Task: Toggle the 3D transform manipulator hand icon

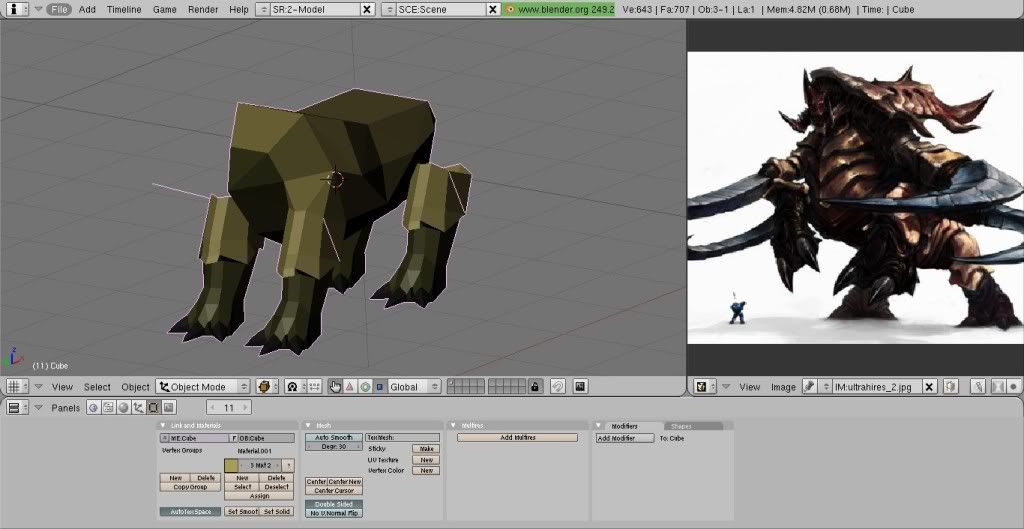Action: pos(335,387)
